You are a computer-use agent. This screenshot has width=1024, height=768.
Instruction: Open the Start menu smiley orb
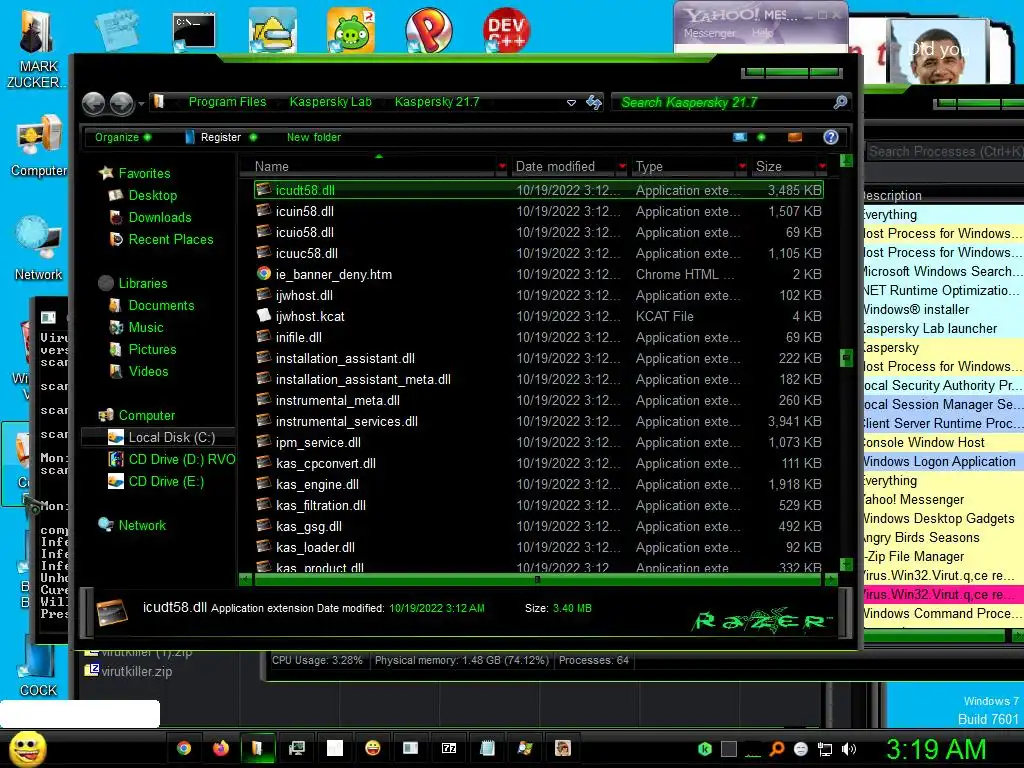coord(27,748)
